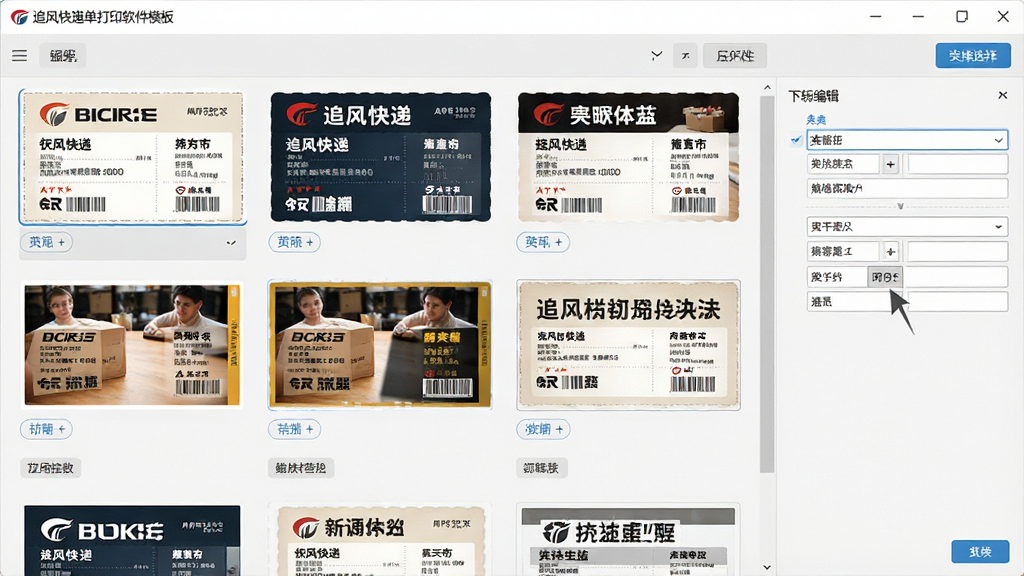Click the gray toolbar button left of the blue button
1024x576 pixels.
tap(735, 56)
